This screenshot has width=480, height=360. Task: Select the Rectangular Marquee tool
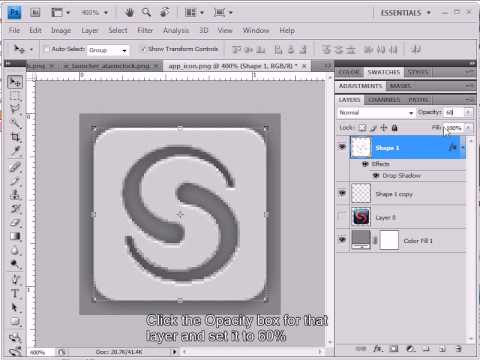click(15, 96)
